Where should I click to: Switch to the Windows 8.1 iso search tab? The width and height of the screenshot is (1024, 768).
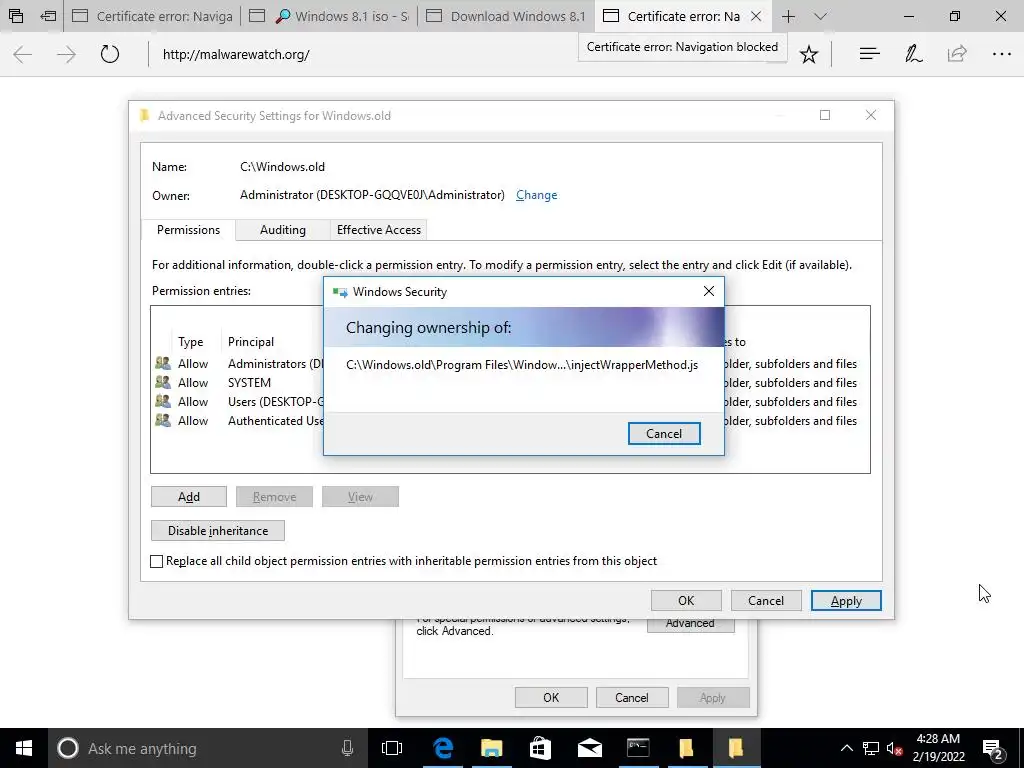(330, 16)
